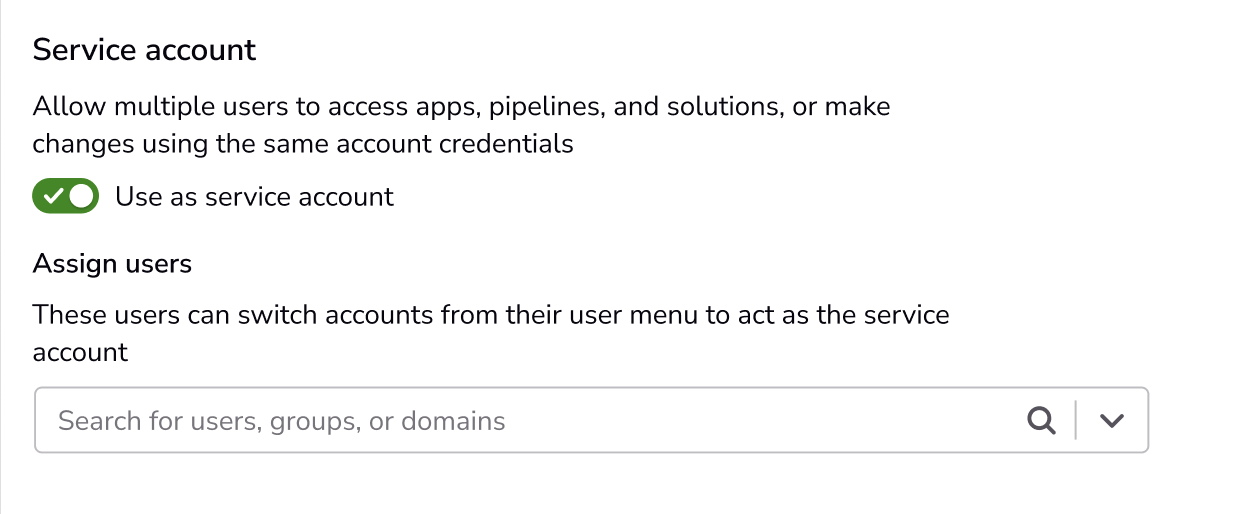Expand the user search dropdown chevron
This screenshot has height=514, width=1248.
click(x=1112, y=421)
